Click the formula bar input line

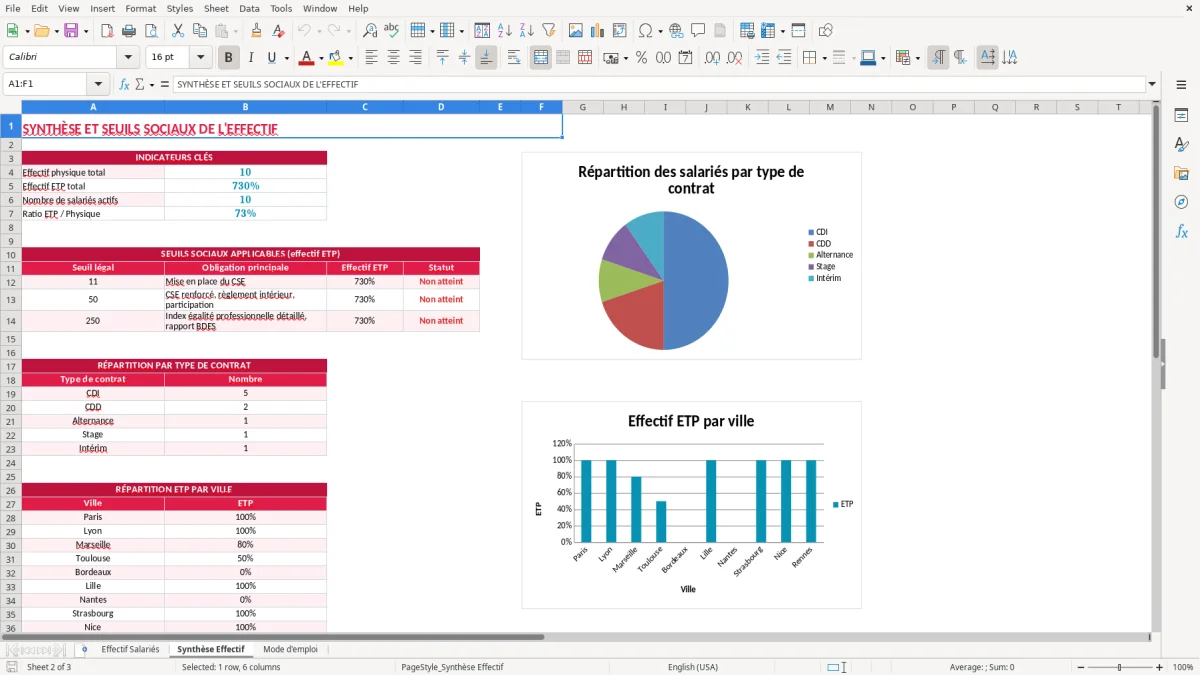click(659, 85)
